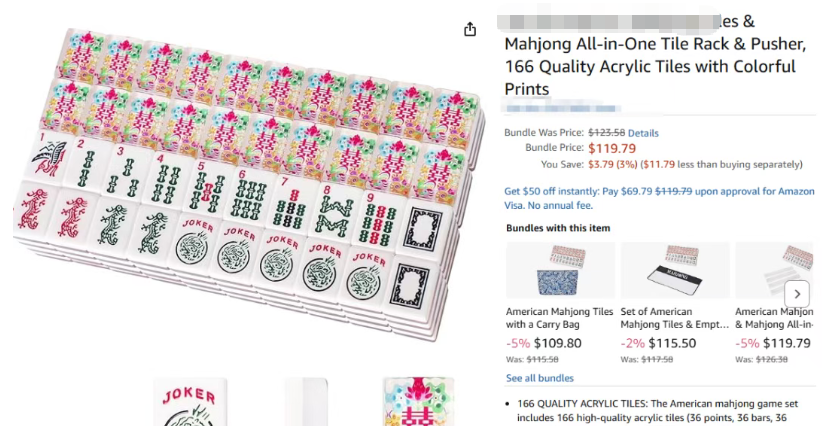The image size is (822, 426).
Task: Advance the bundles carousel with the right chevron
Action: (797, 294)
